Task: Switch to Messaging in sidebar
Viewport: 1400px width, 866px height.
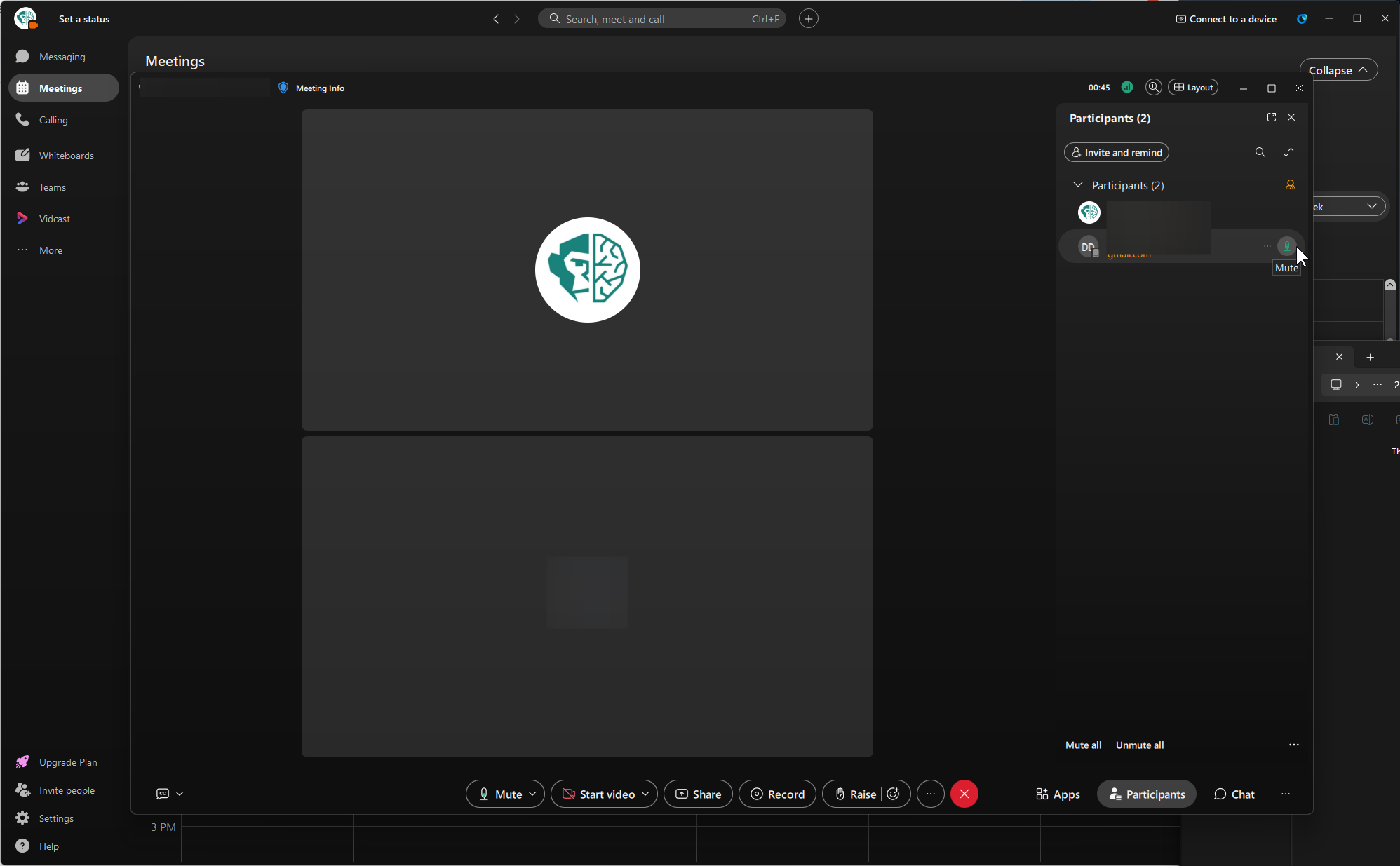Action: (63, 57)
